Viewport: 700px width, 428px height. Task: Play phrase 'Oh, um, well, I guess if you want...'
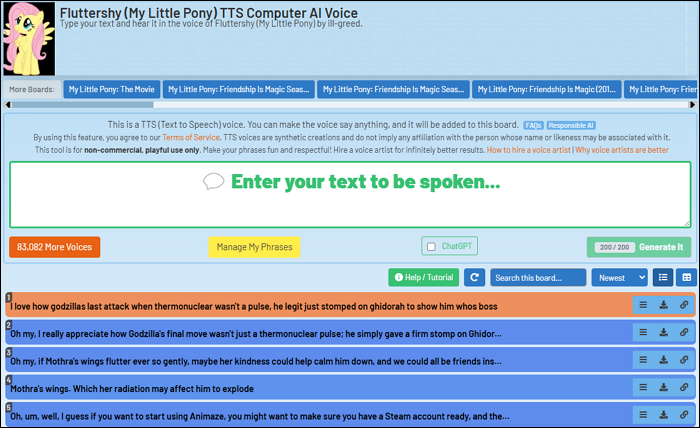point(259,416)
